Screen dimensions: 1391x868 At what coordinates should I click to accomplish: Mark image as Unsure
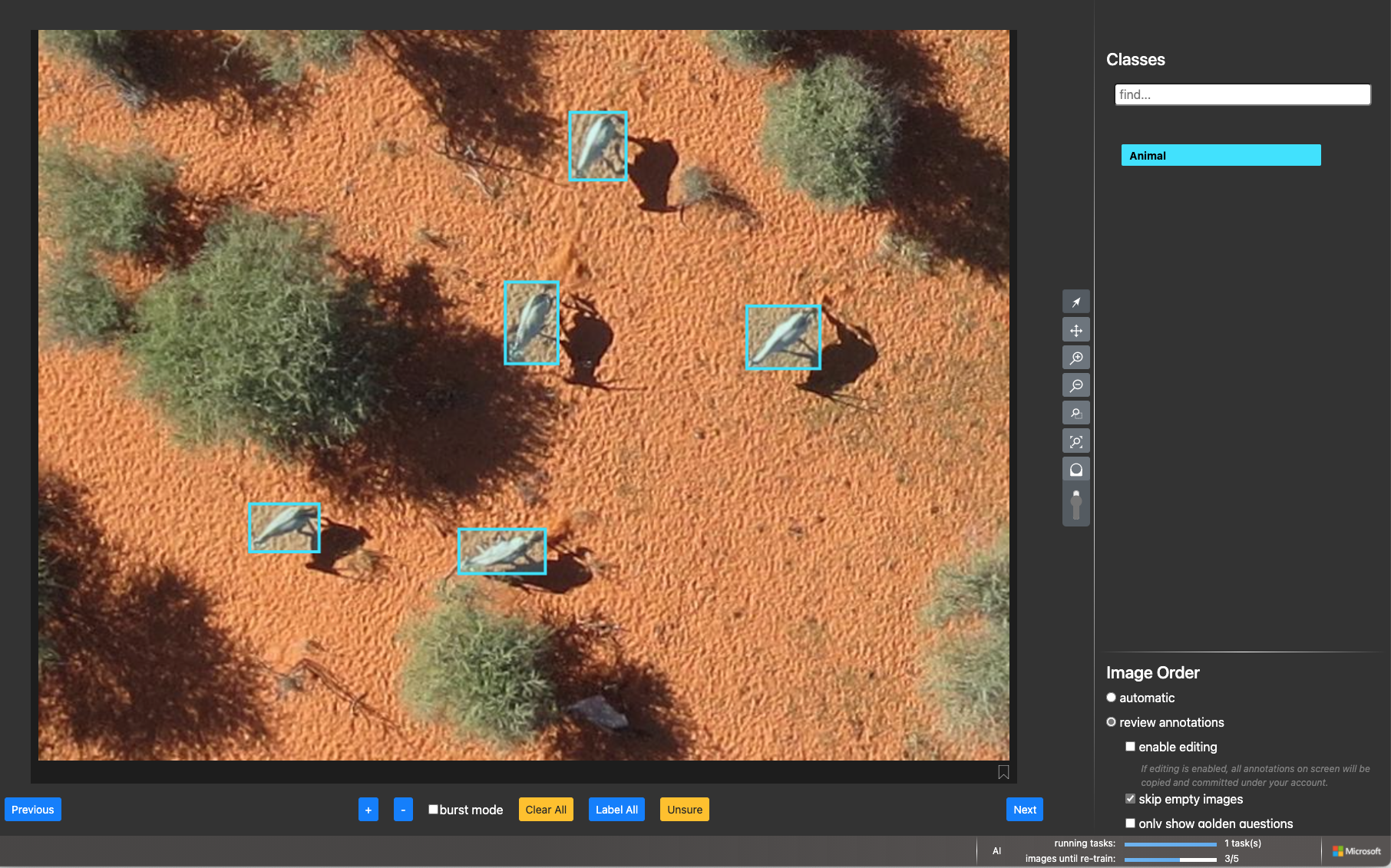click(x=685, y=810)
